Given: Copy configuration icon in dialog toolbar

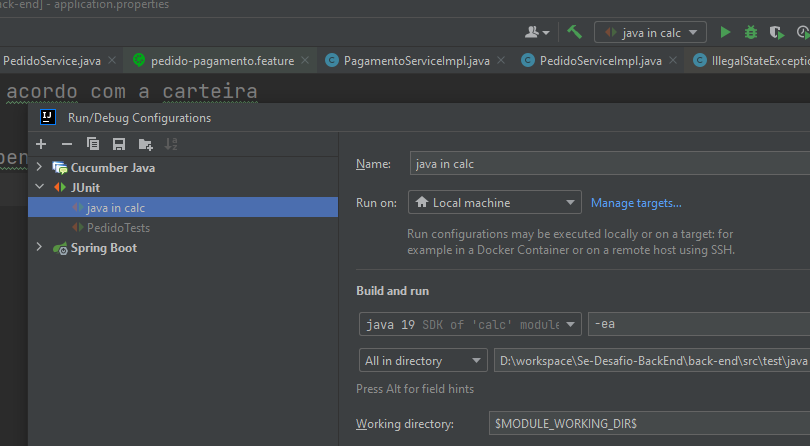Looking at the screenshot, I should tap(93, 144).
